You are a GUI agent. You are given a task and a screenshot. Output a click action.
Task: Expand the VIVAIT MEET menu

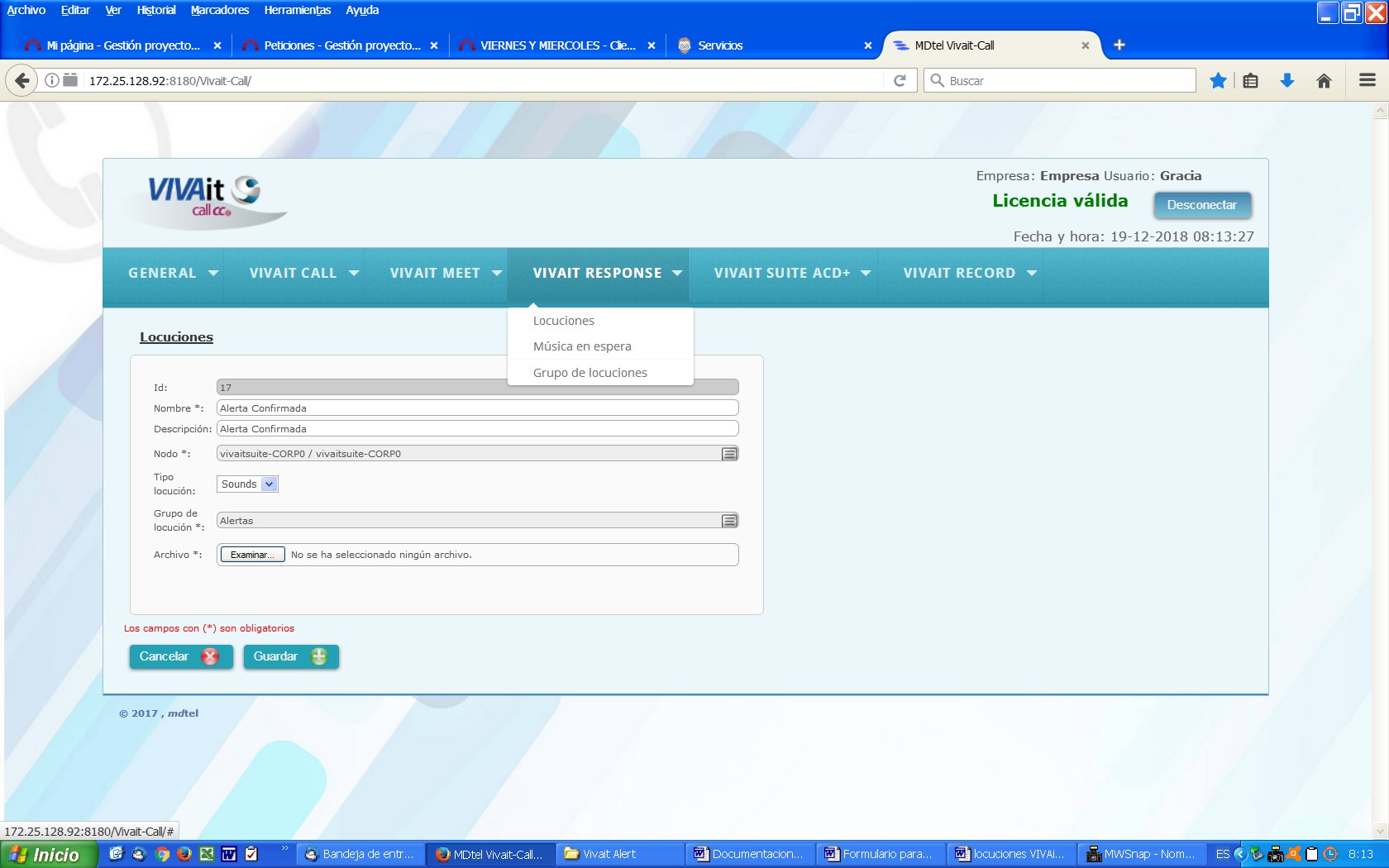click(x=446, y=273)
